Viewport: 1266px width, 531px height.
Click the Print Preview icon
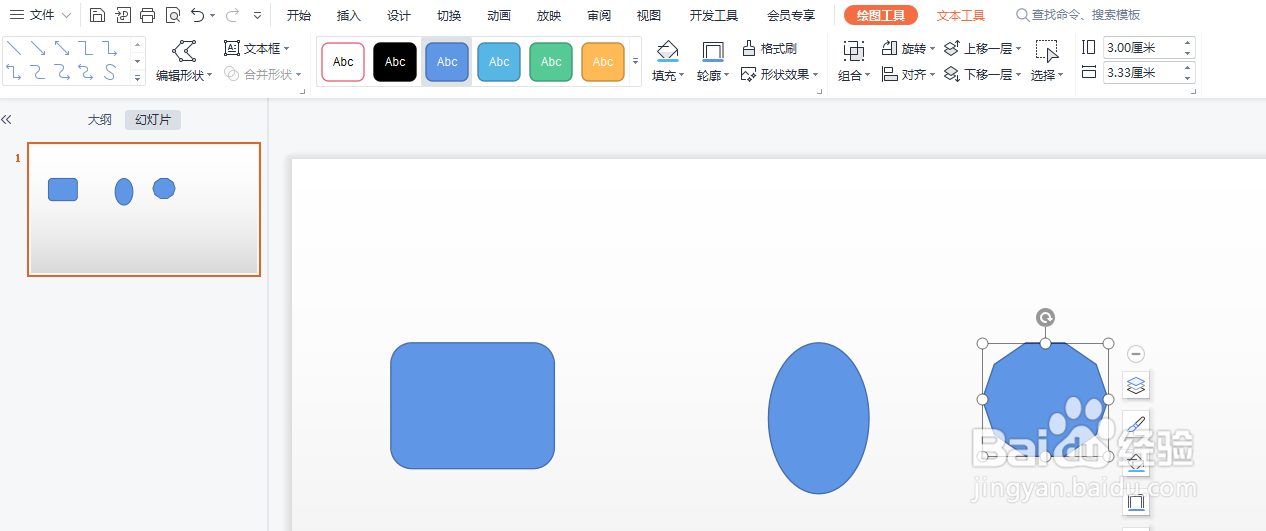[x=173, y=15]
